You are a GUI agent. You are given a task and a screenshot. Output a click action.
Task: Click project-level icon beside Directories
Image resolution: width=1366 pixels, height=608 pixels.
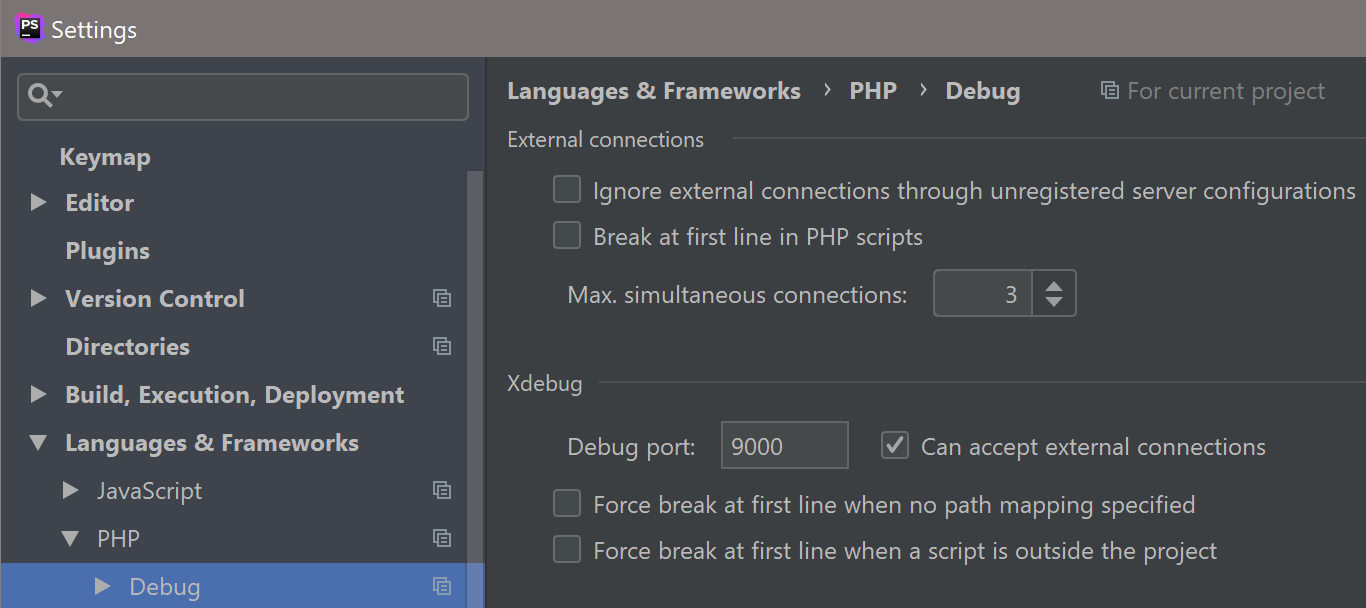pos(442,347)
